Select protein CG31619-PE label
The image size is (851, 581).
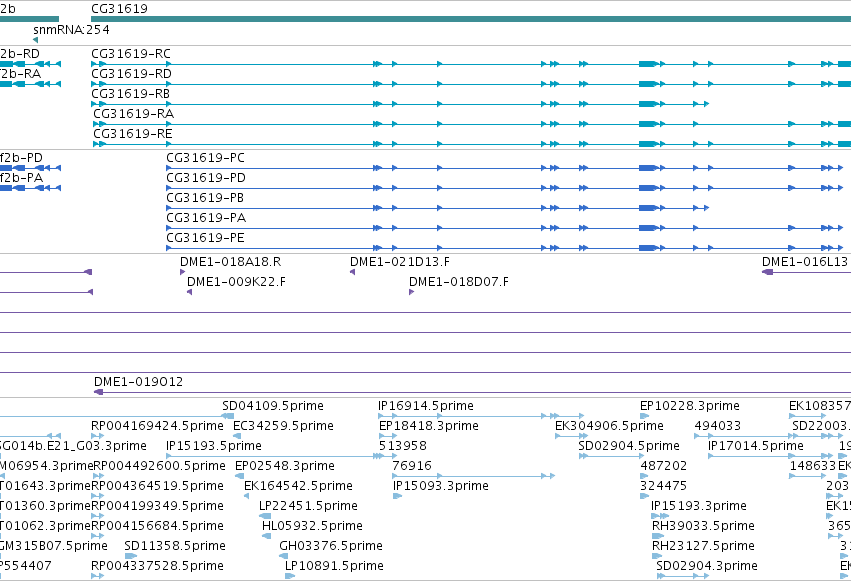pyautogui.click(x=205, y=238)
